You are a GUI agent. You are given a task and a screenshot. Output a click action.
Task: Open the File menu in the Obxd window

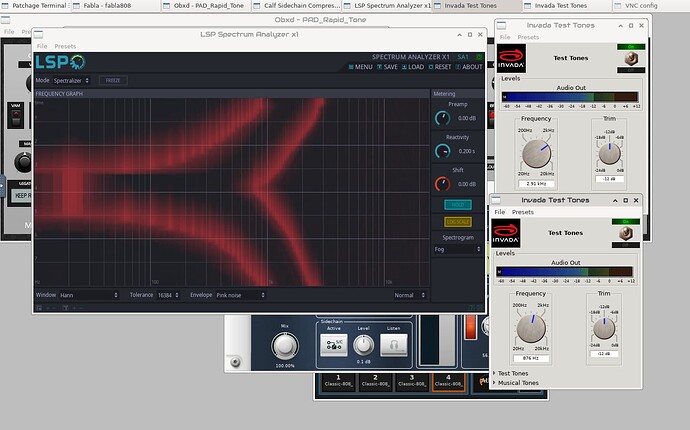(x=9, y=32)
